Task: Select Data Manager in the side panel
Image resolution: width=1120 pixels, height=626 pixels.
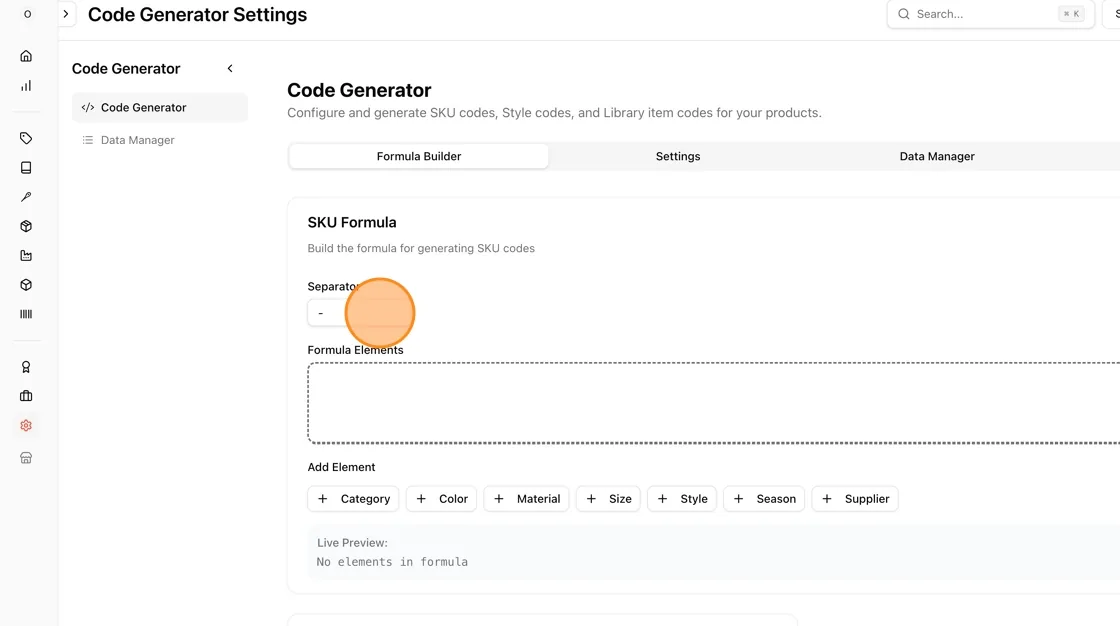Action: [x=160, y=140]
